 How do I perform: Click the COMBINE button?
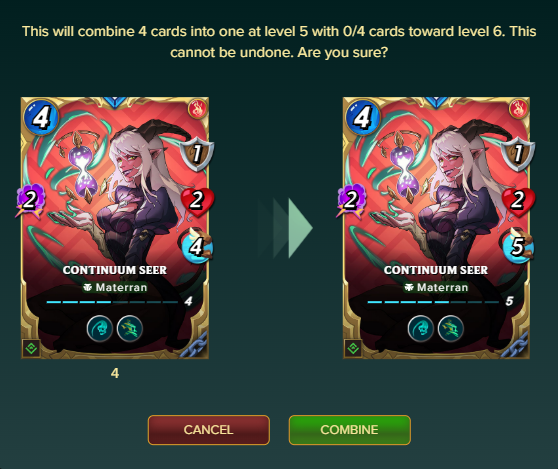coord(349,430)
